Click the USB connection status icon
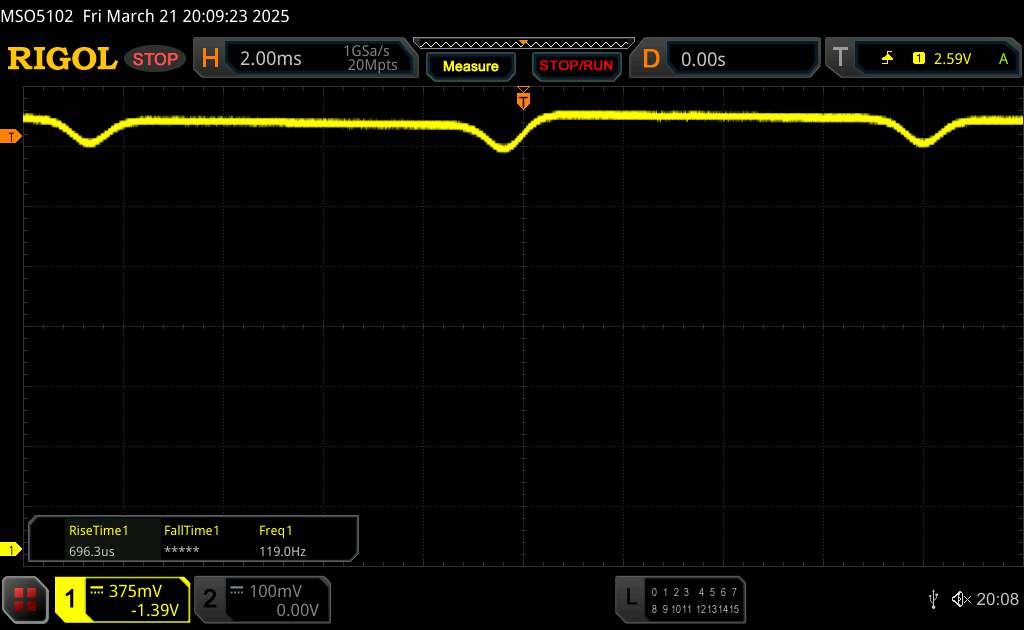The width and height of the screenshot is (1024, 630). click(x=933, y=599)
